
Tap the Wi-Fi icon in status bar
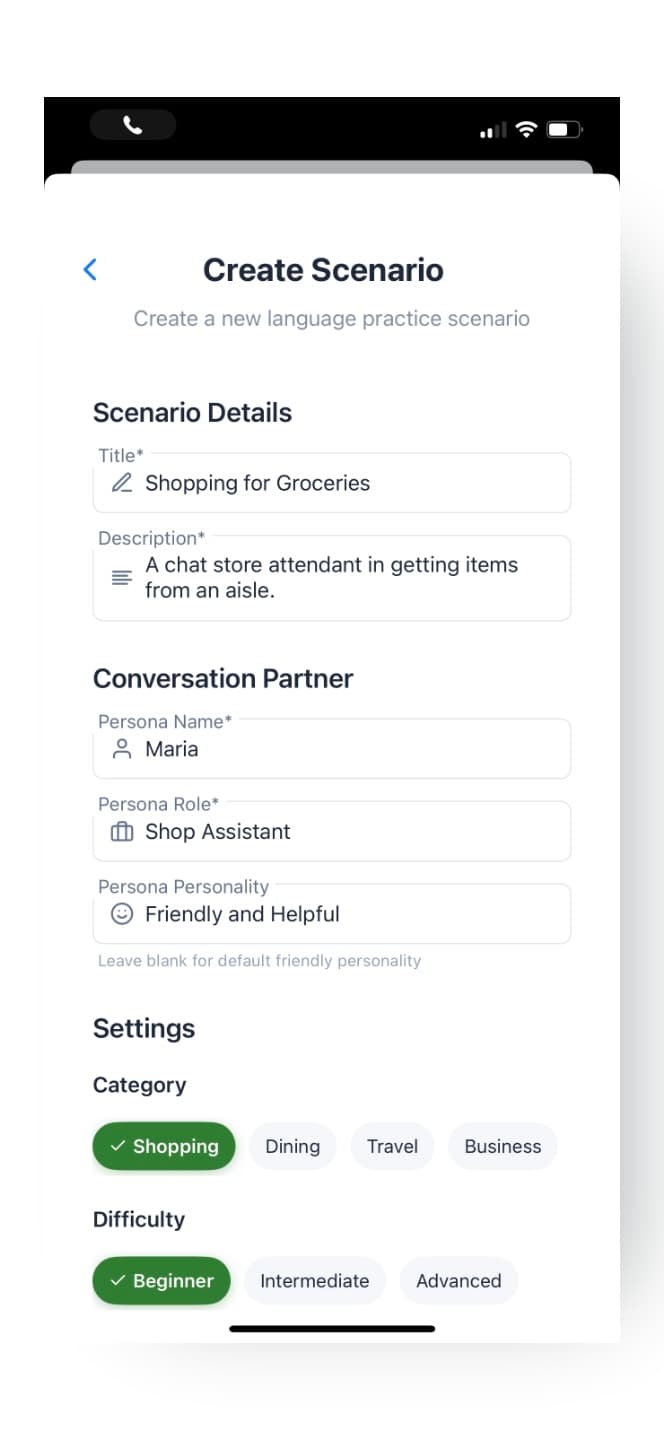526,130
